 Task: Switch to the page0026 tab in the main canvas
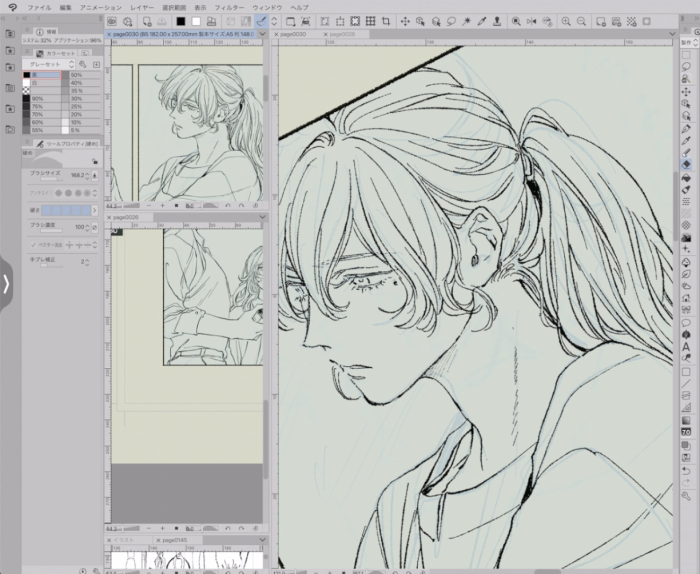pos(342,34)
